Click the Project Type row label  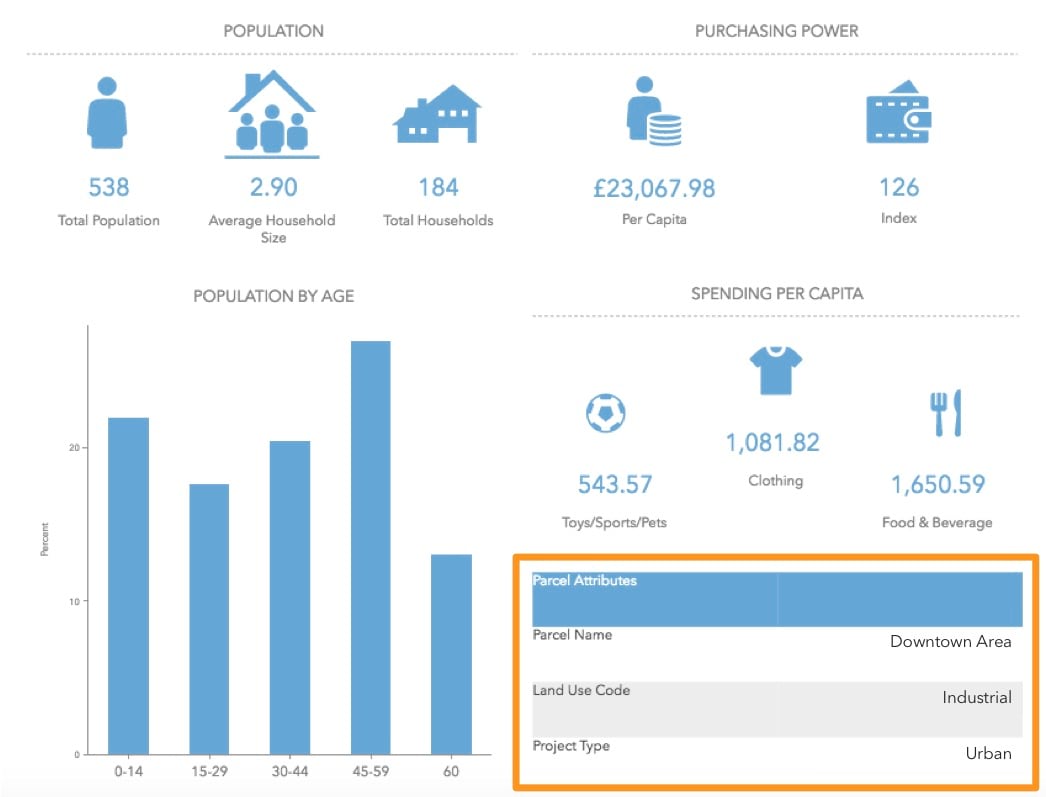tap(571, 746)
